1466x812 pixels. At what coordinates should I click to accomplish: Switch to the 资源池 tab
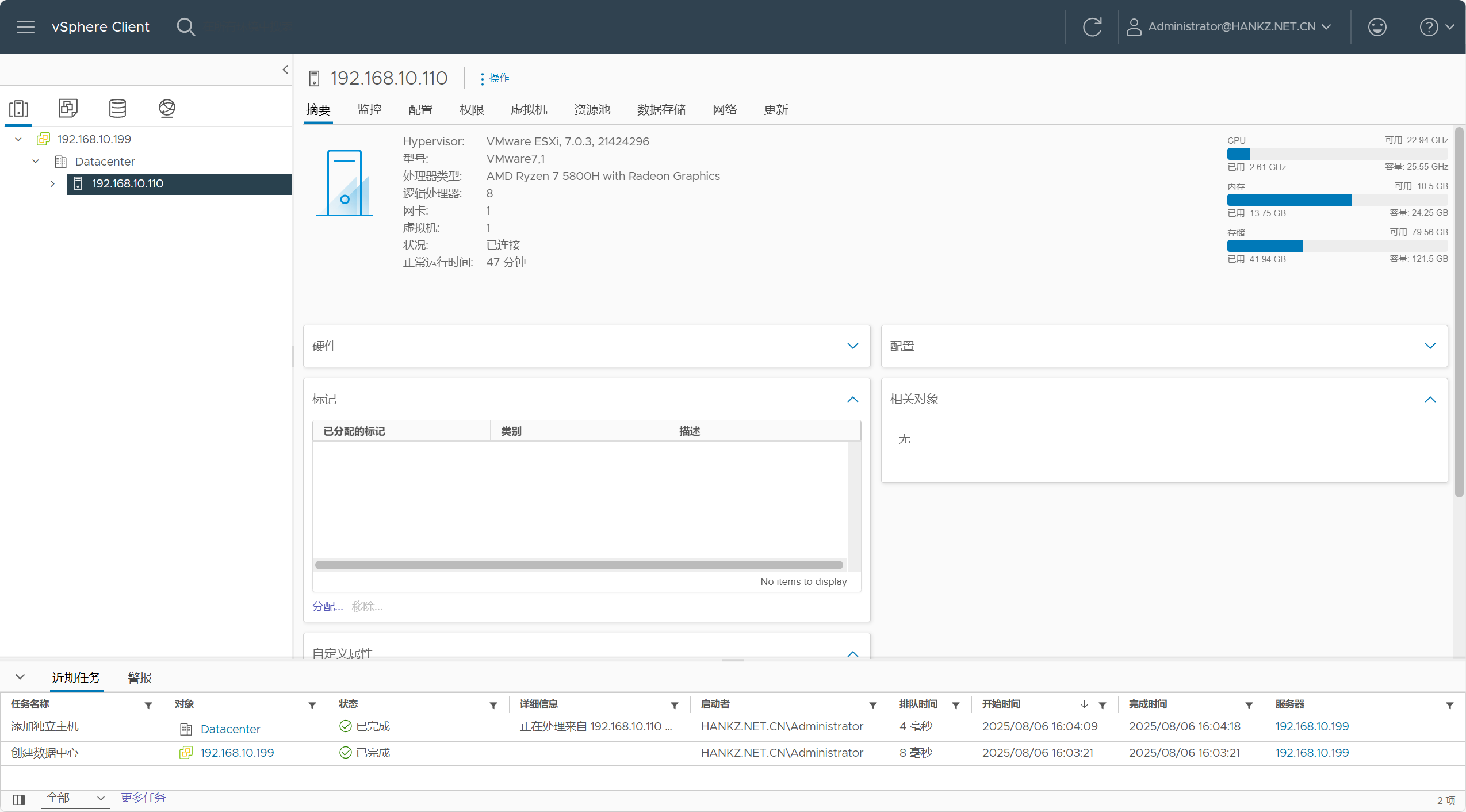click(592, 110)
